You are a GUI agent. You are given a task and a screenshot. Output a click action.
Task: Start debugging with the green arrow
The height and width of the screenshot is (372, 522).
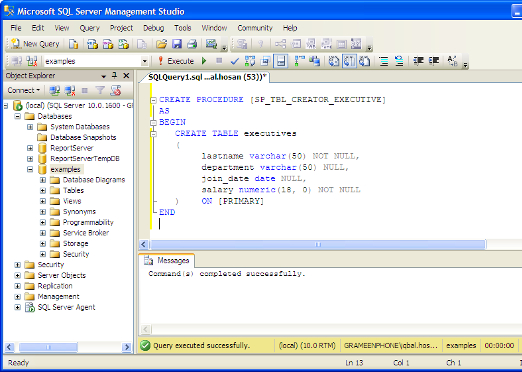click(x=204, y=61)
